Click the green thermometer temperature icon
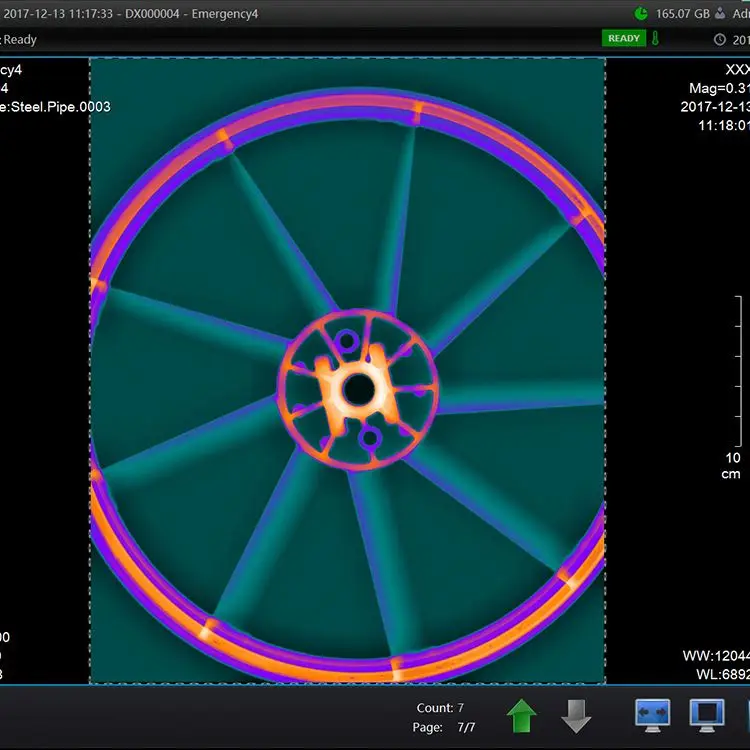 (656, 39)
